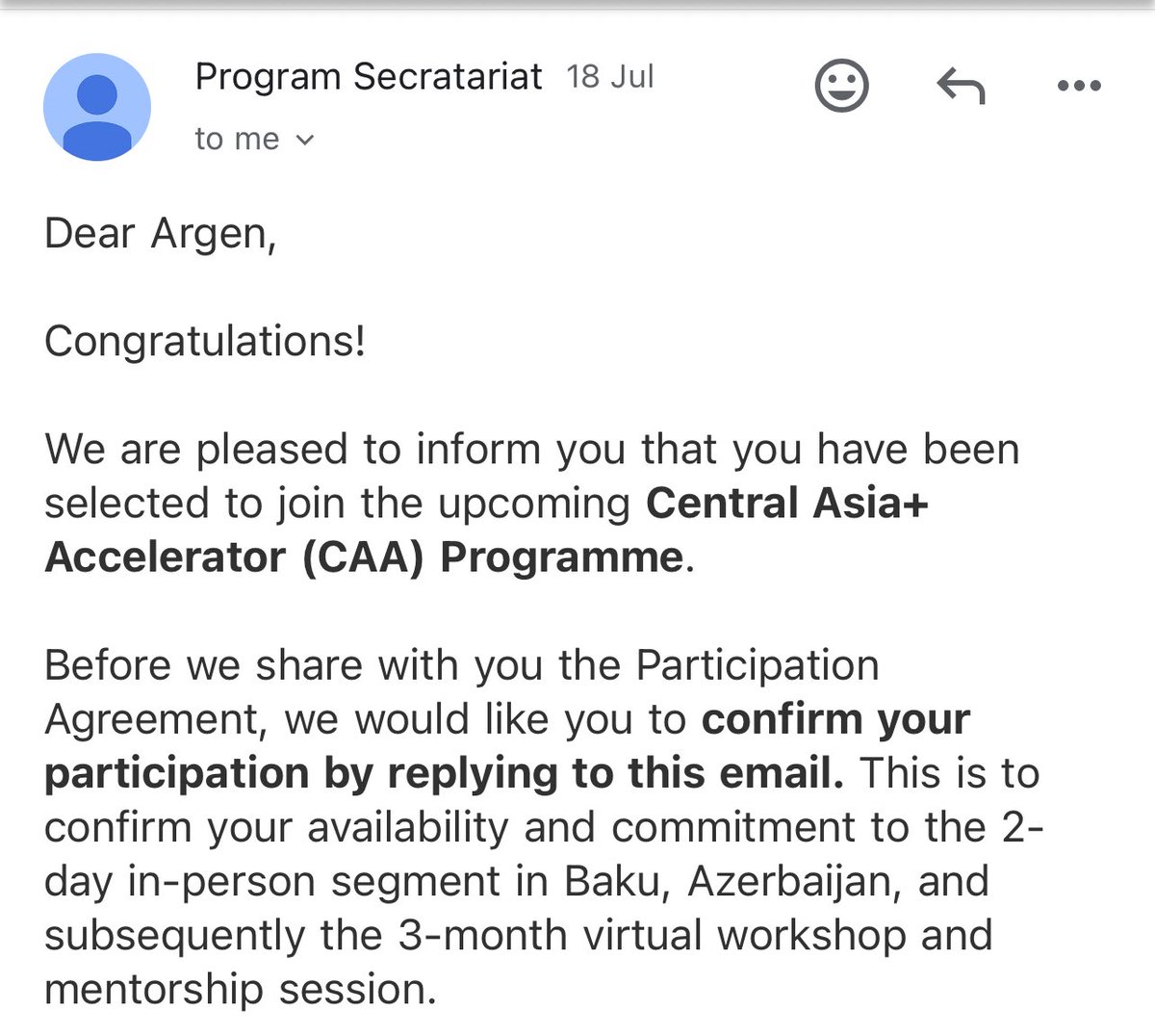Screen dimensions: 1155x1036
Task: Tap the 18 Jul date stamp
Action: coord(610,76)
